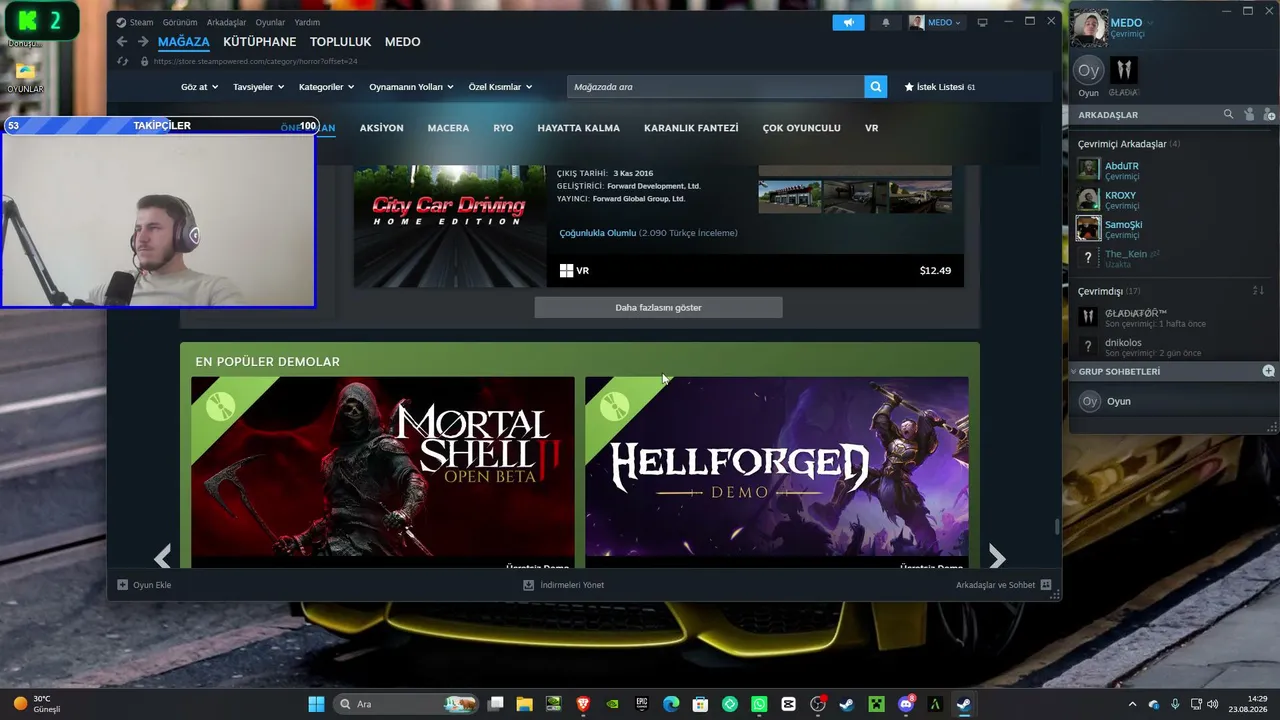
Task: Open chat with friend dnikolos
Action: click(1172, 347)
